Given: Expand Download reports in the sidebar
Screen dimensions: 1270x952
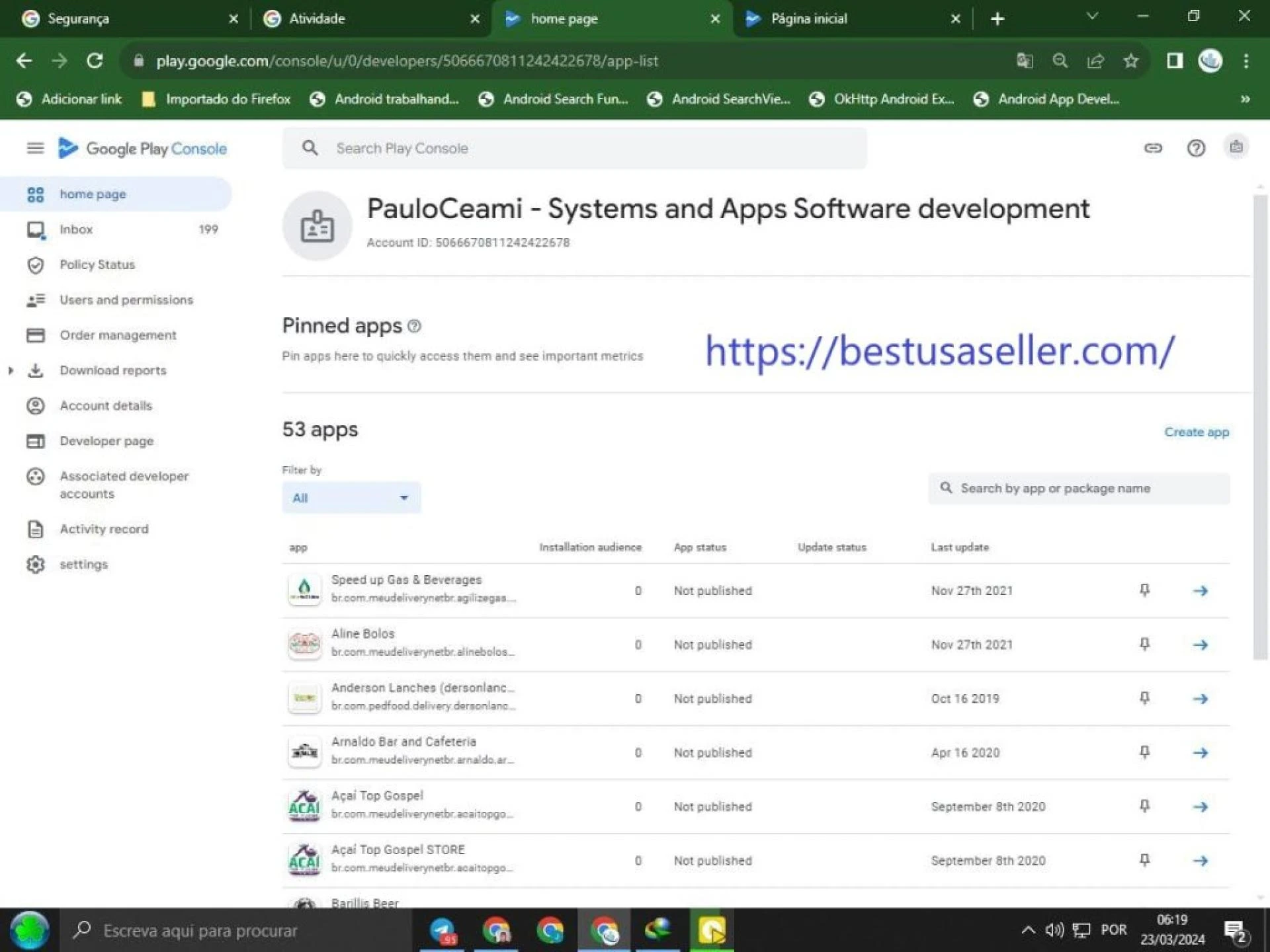Looking at the screenshot, I should pyautogui.click(x=11, y=370).
